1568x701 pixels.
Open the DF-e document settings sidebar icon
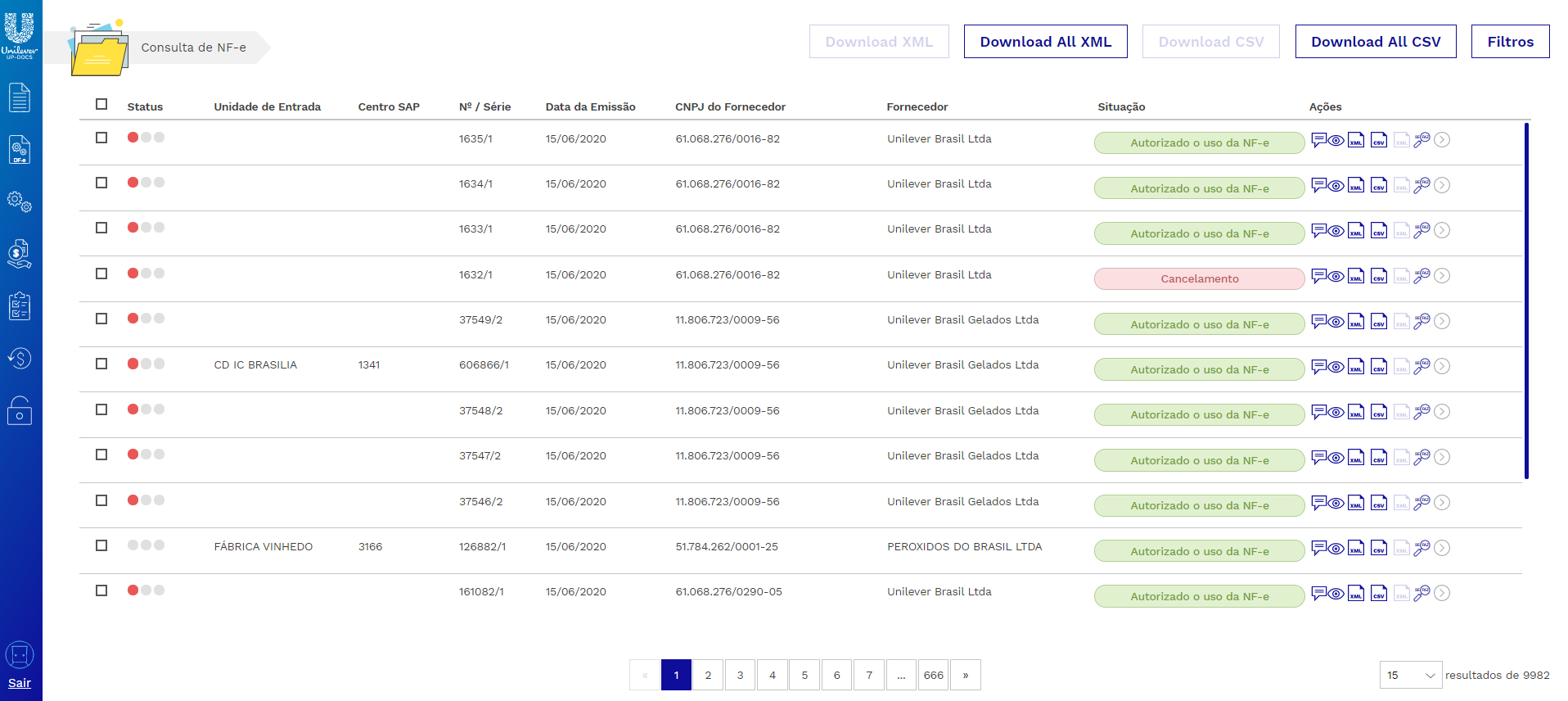coord(20,150)
